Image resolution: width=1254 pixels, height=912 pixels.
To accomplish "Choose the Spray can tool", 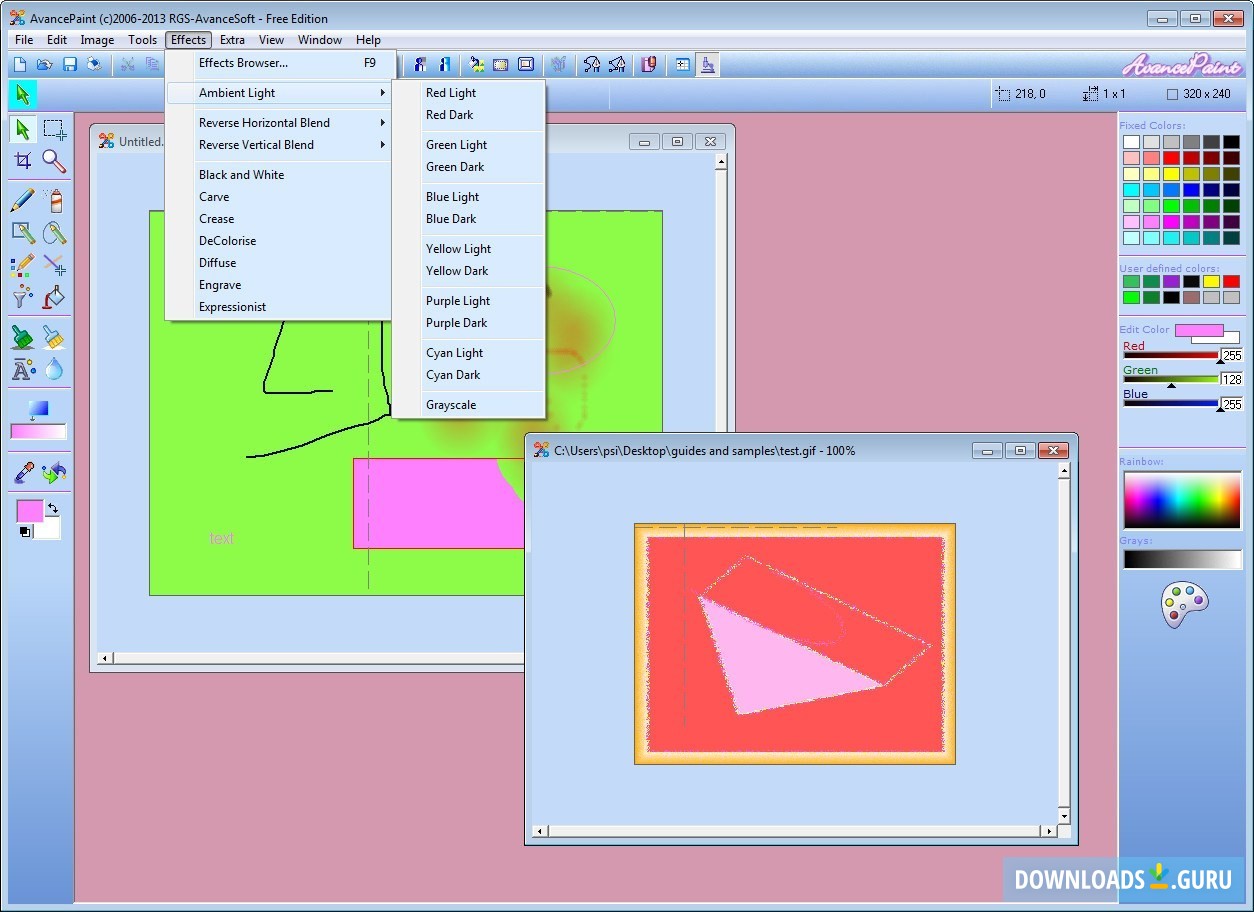I will (x=54, y=200).
